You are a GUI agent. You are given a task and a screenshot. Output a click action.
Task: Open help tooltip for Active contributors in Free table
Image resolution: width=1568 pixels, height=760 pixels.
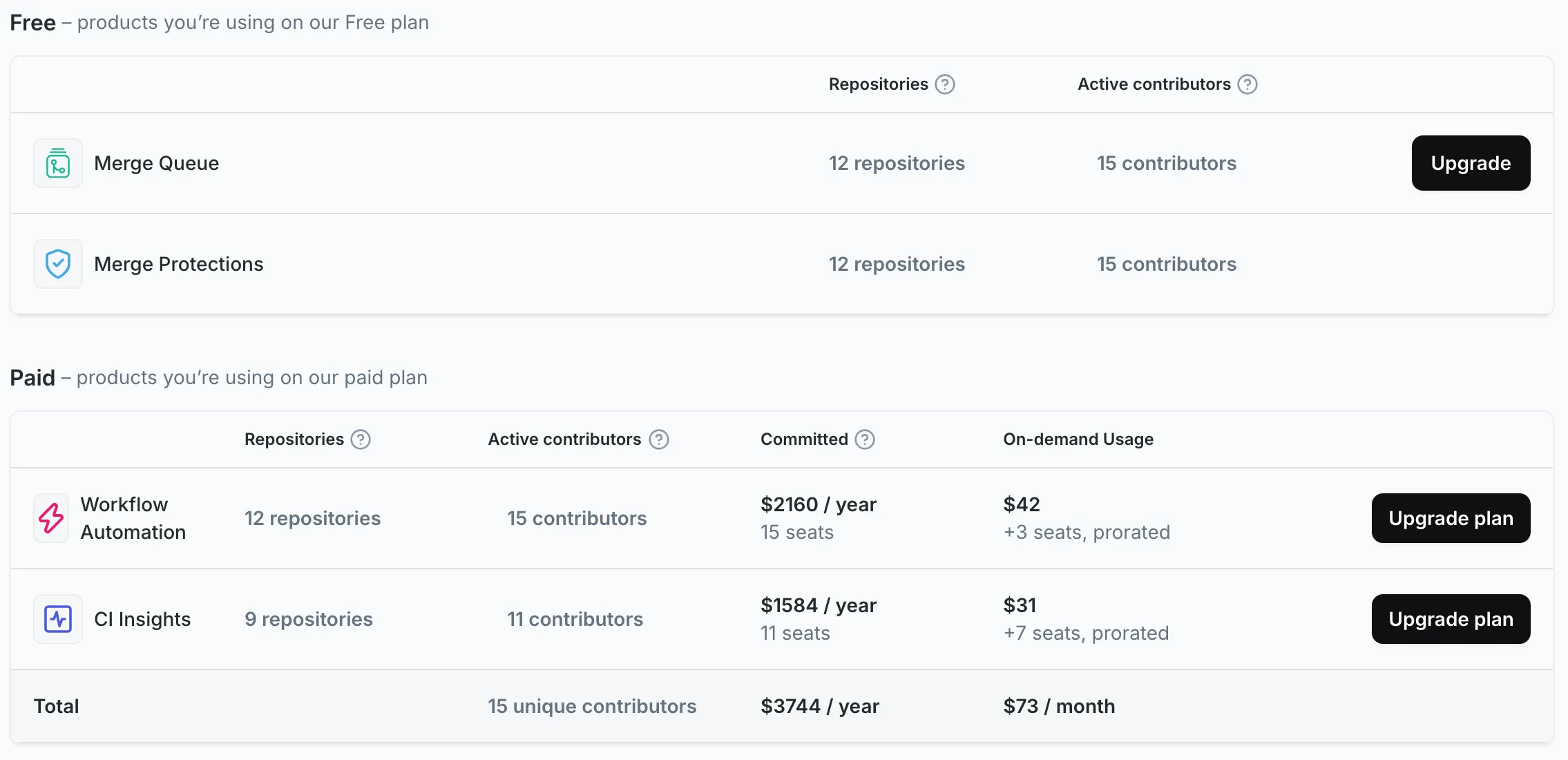(x=1247, y=84)
